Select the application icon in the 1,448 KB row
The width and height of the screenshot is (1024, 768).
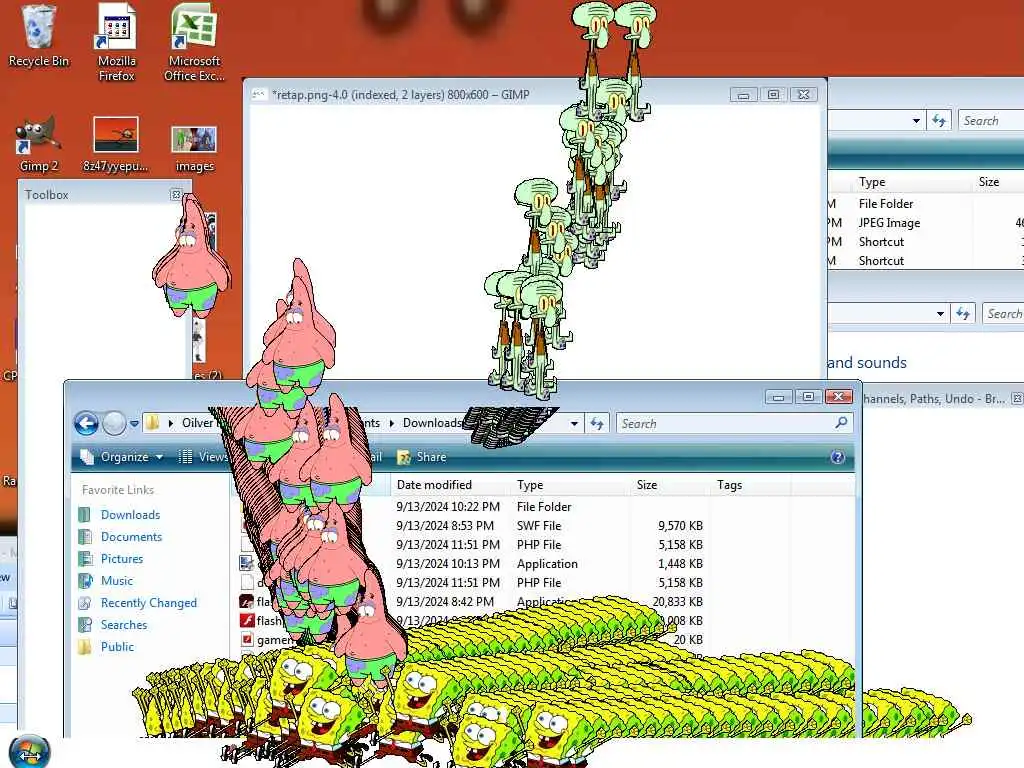(247, 563)
